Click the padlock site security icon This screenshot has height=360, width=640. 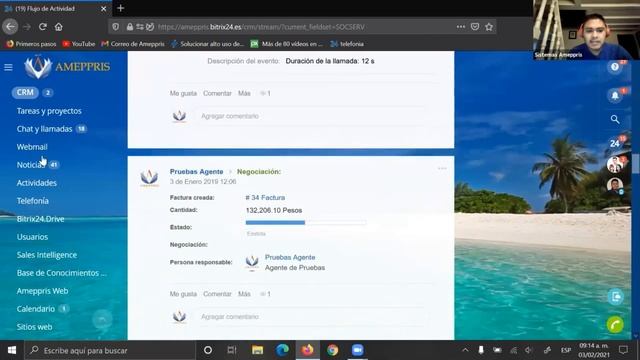[130, 27]
